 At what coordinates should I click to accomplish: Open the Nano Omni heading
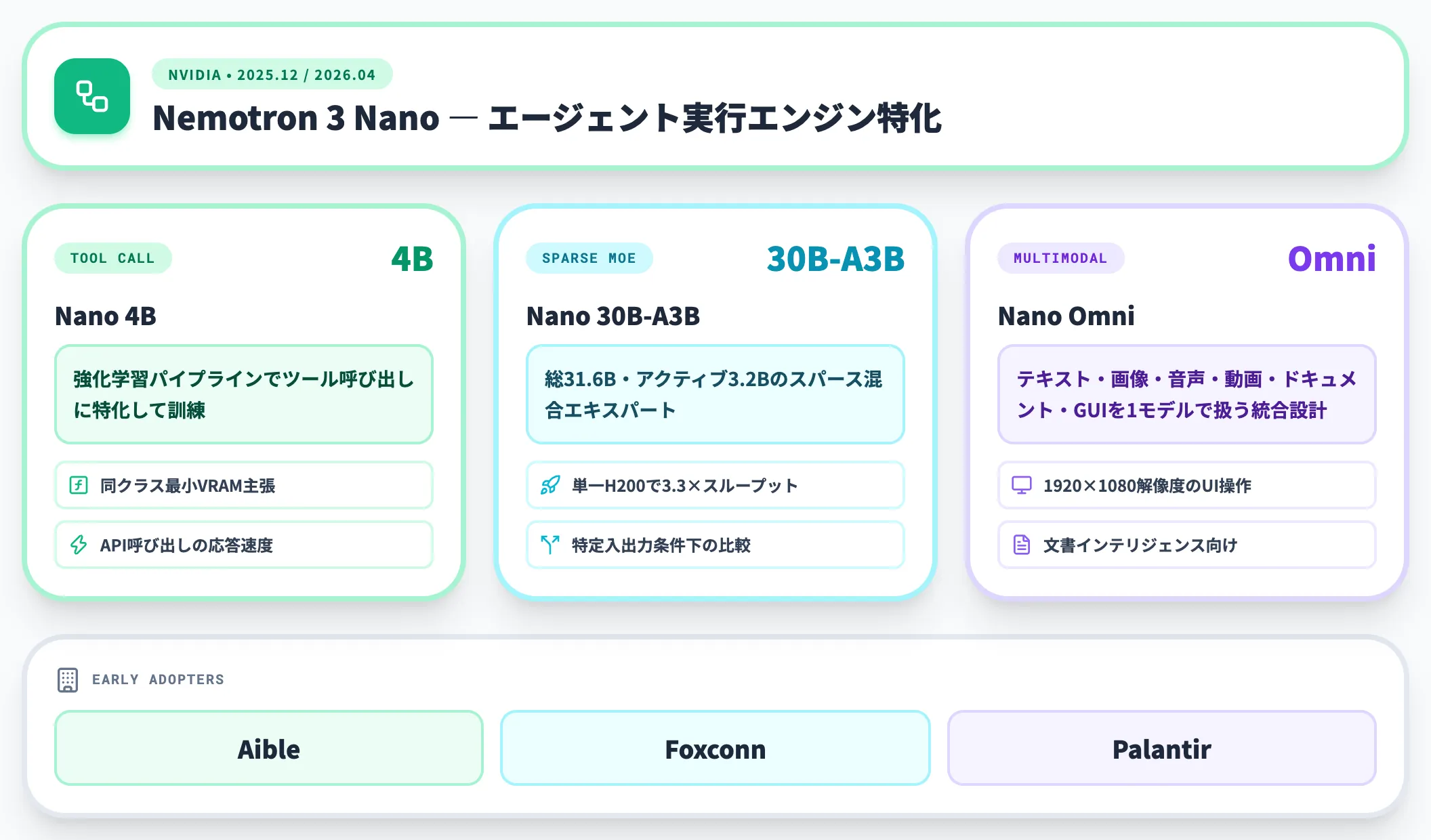(1066, 316)
